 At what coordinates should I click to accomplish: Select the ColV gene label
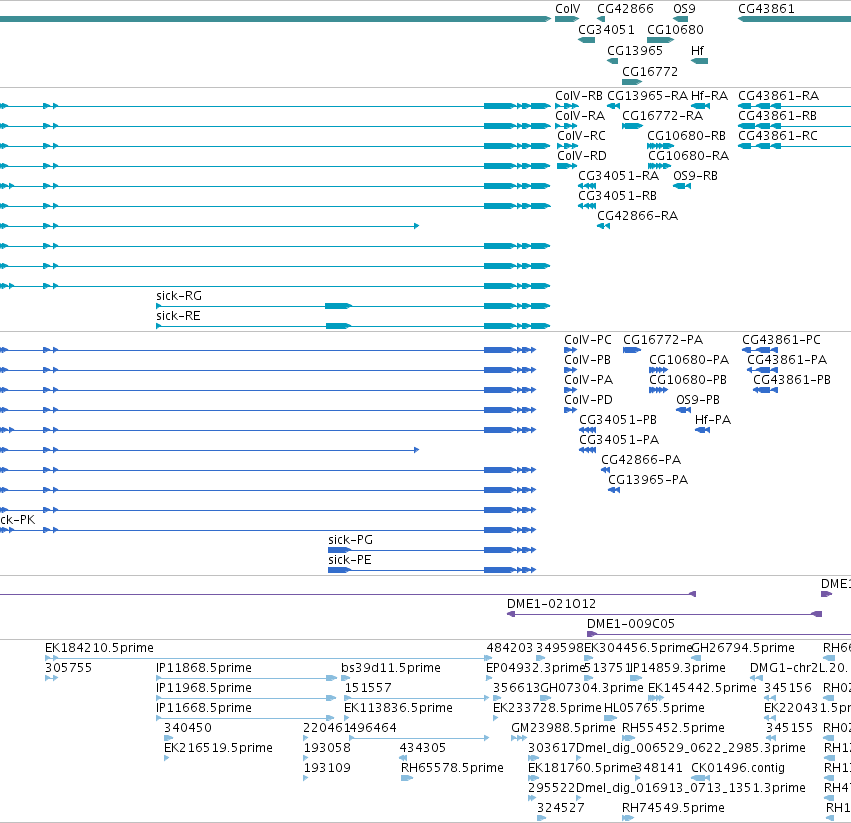tap(567, 9)
